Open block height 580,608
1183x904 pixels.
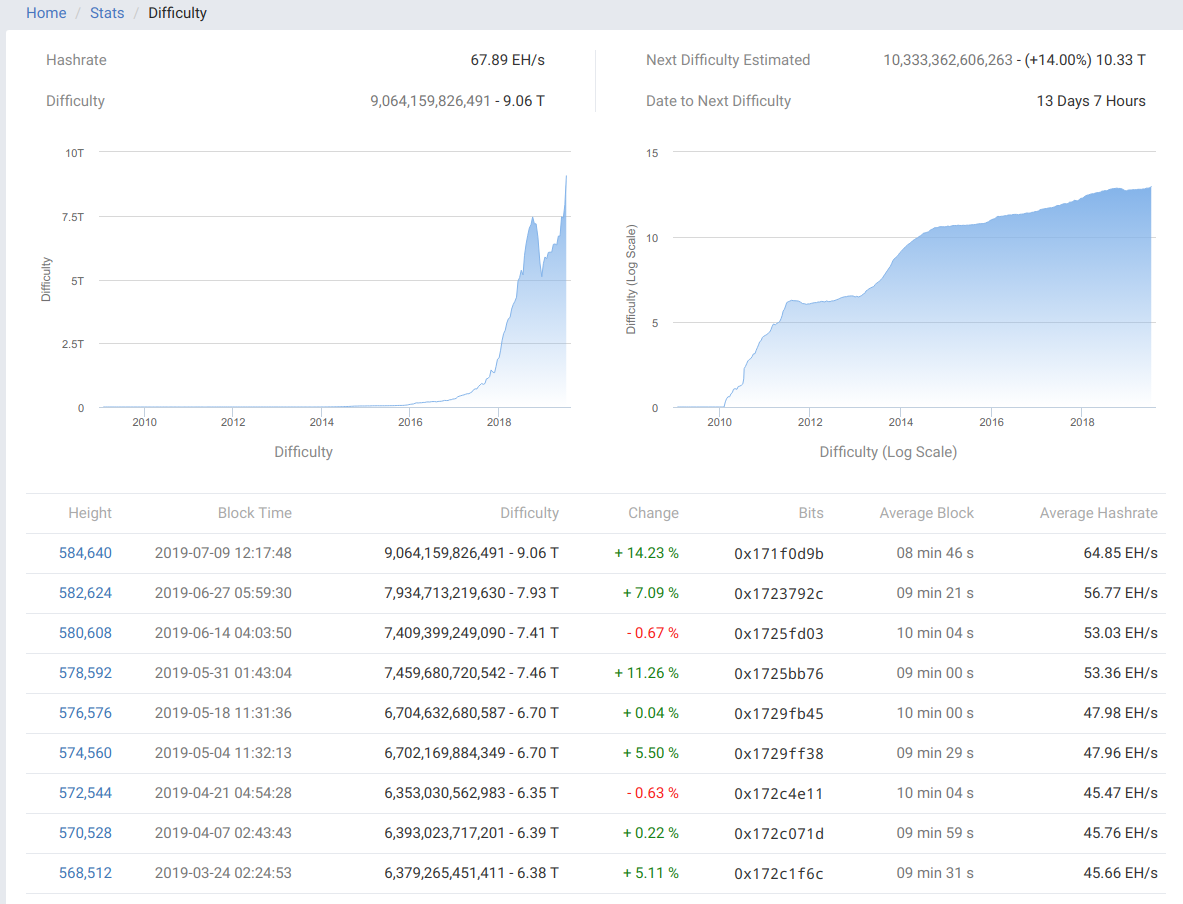[x=85, y=633]
